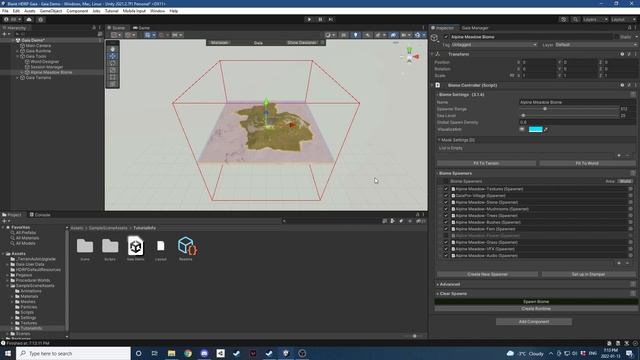
Task: Open the global search magnifier icon
Action: [575, 19]
